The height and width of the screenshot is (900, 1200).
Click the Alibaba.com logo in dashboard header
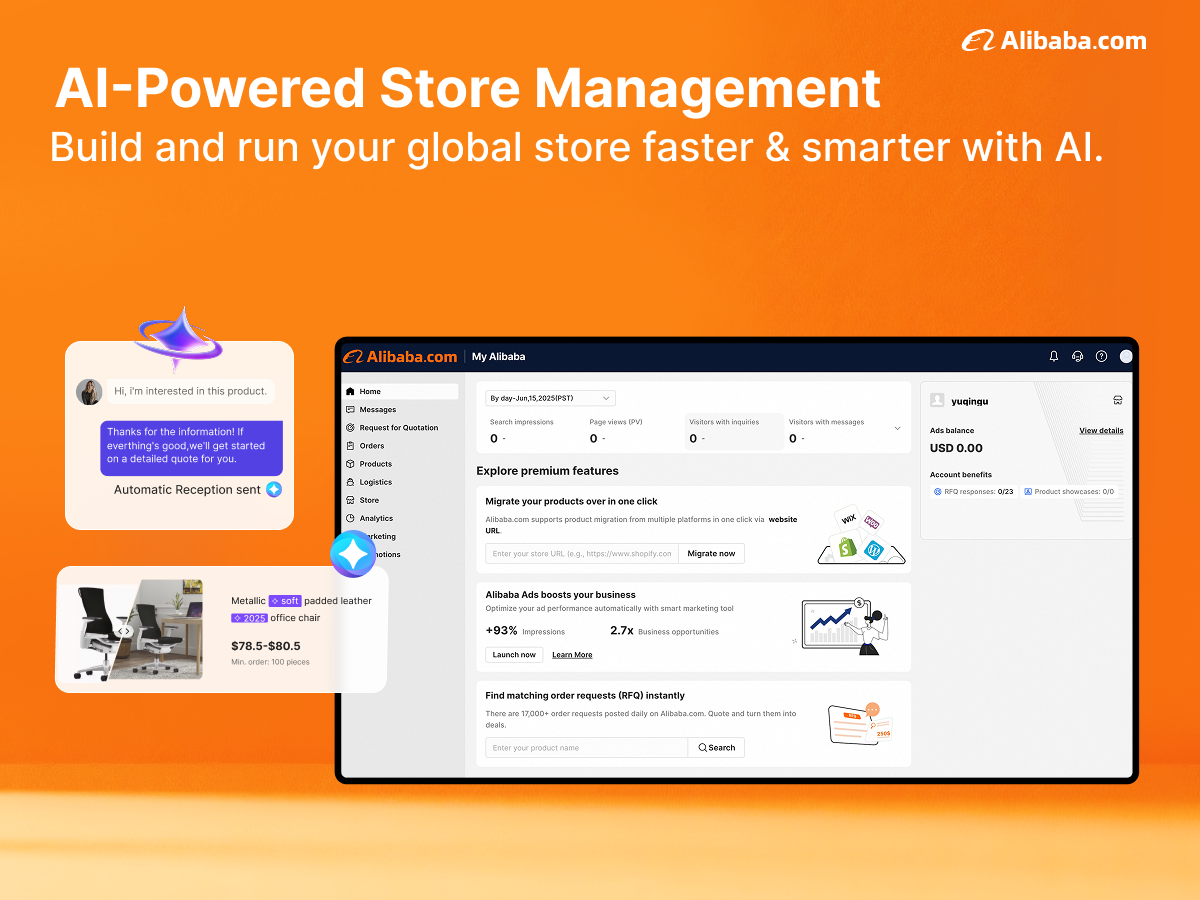click(400, 356)
